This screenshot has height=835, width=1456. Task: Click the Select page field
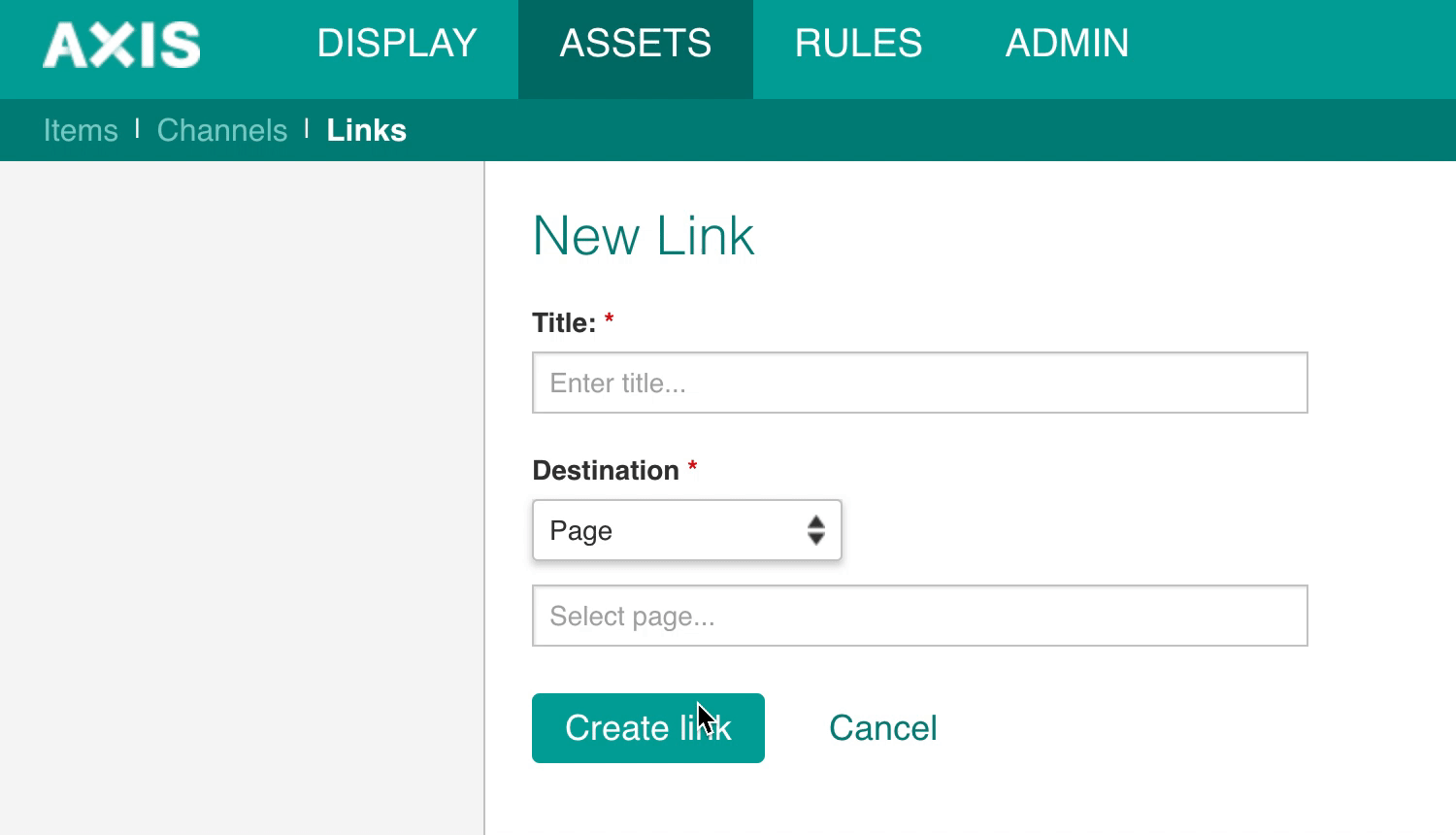[919, 616]
